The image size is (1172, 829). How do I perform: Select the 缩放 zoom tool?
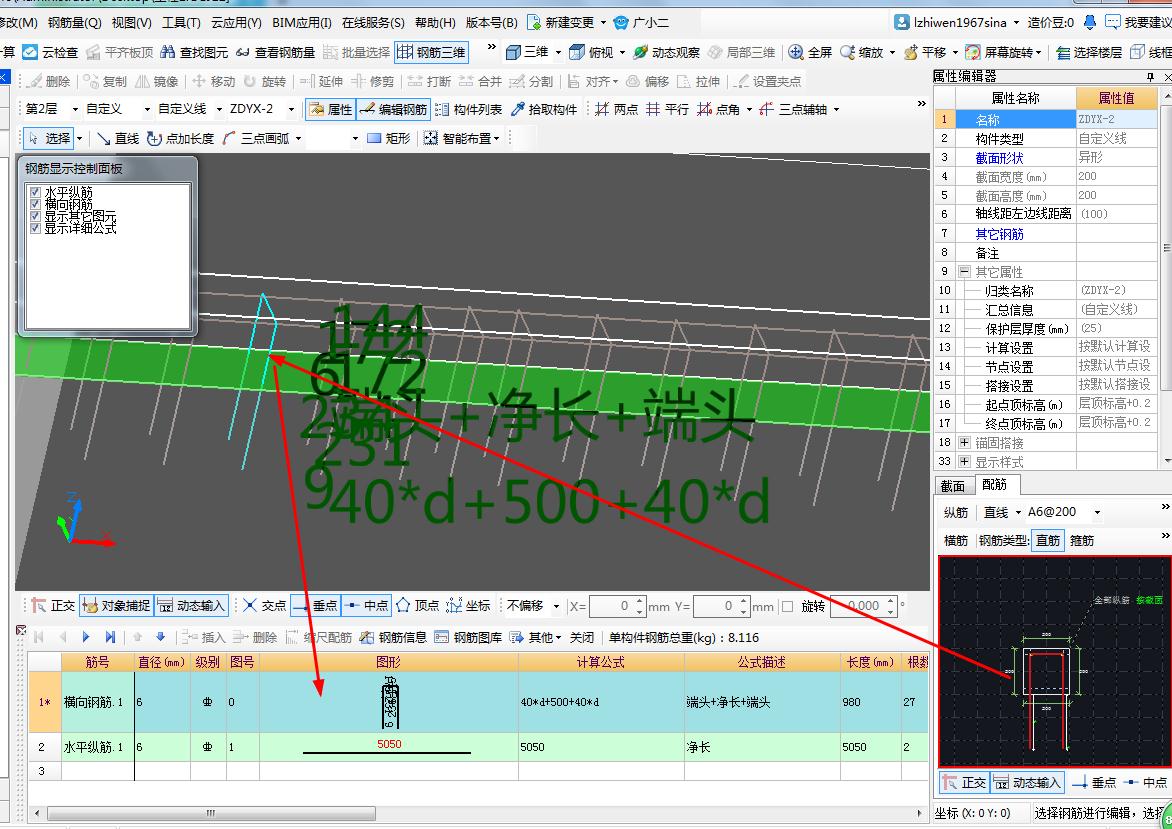pos(862,52)
